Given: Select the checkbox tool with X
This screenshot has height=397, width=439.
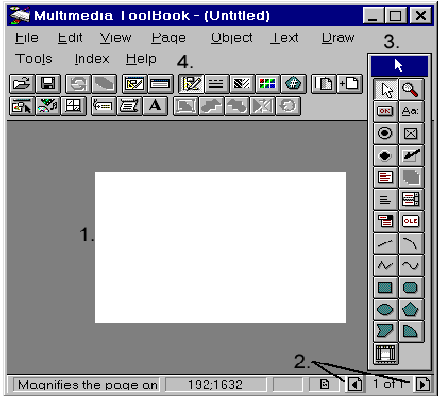Looking at the screenshot, I should tap(411, 133).
